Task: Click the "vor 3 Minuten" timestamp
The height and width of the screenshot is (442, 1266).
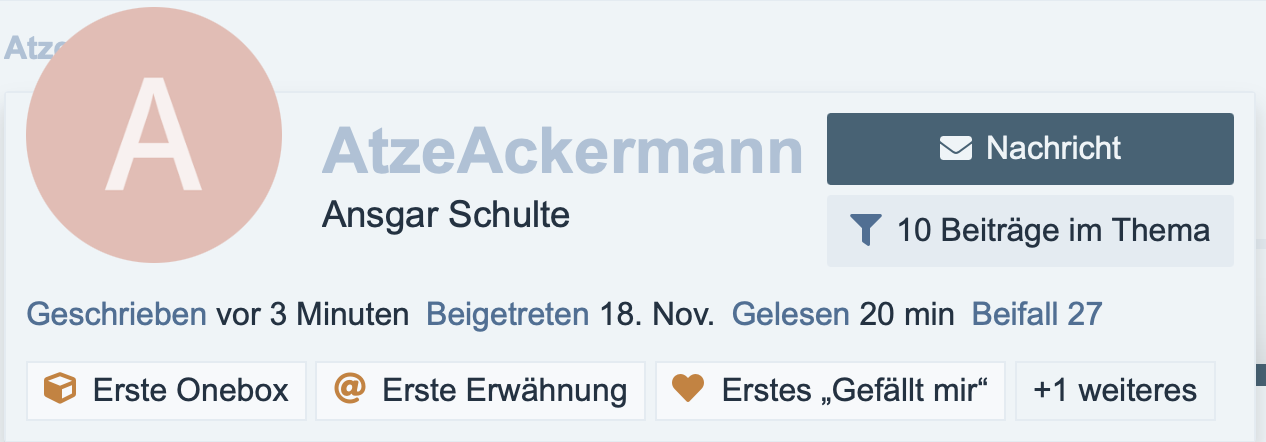Action: [x=312, y=315]
